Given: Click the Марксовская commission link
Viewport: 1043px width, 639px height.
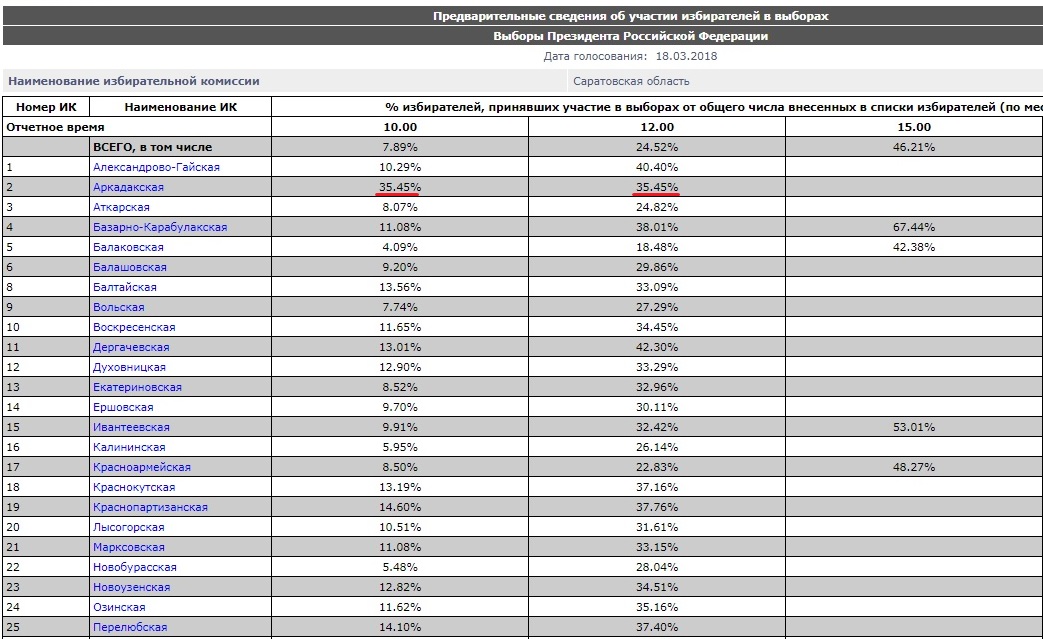Looking at the screenshot, I should coord(128,546).
